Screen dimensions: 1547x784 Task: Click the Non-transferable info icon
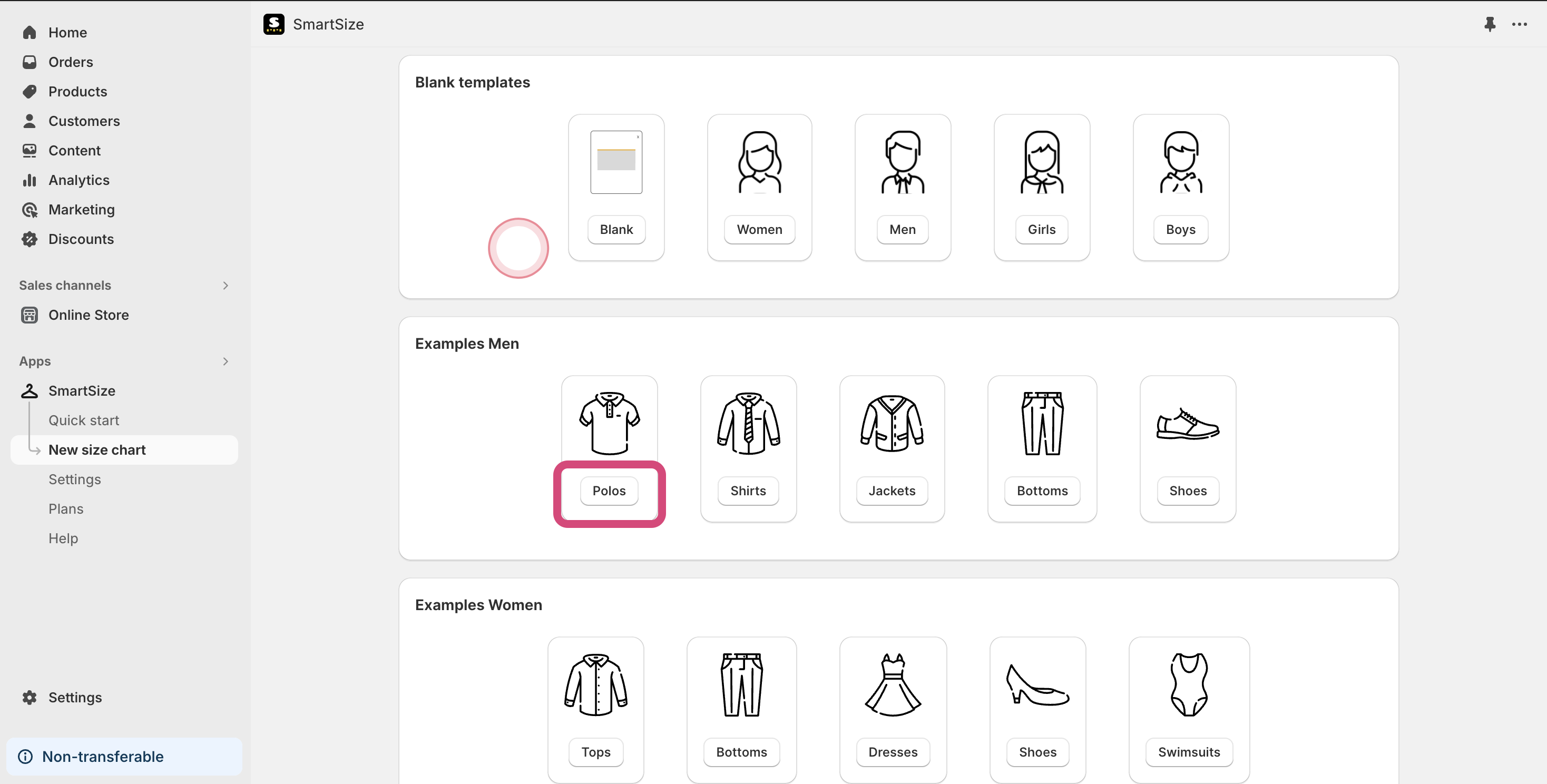coord(25,757)
